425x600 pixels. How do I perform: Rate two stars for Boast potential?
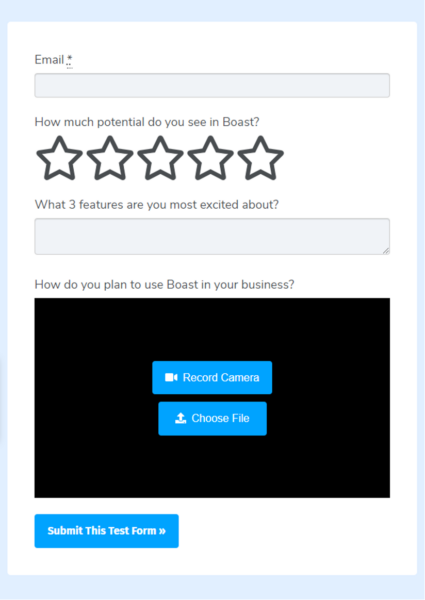pos(110,158)
